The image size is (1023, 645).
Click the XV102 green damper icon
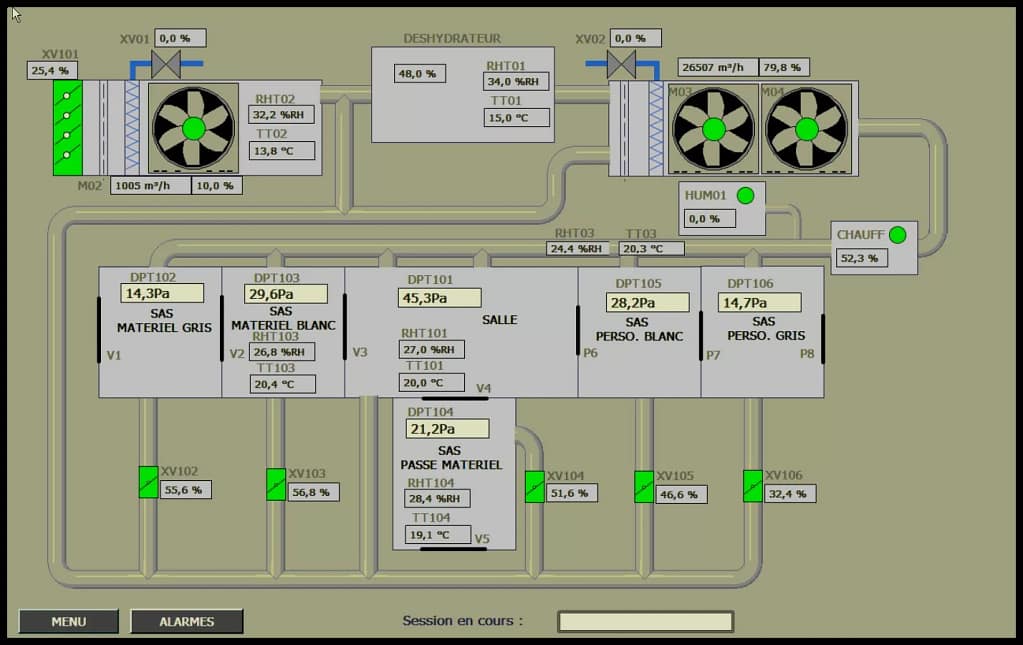(148, 483)
